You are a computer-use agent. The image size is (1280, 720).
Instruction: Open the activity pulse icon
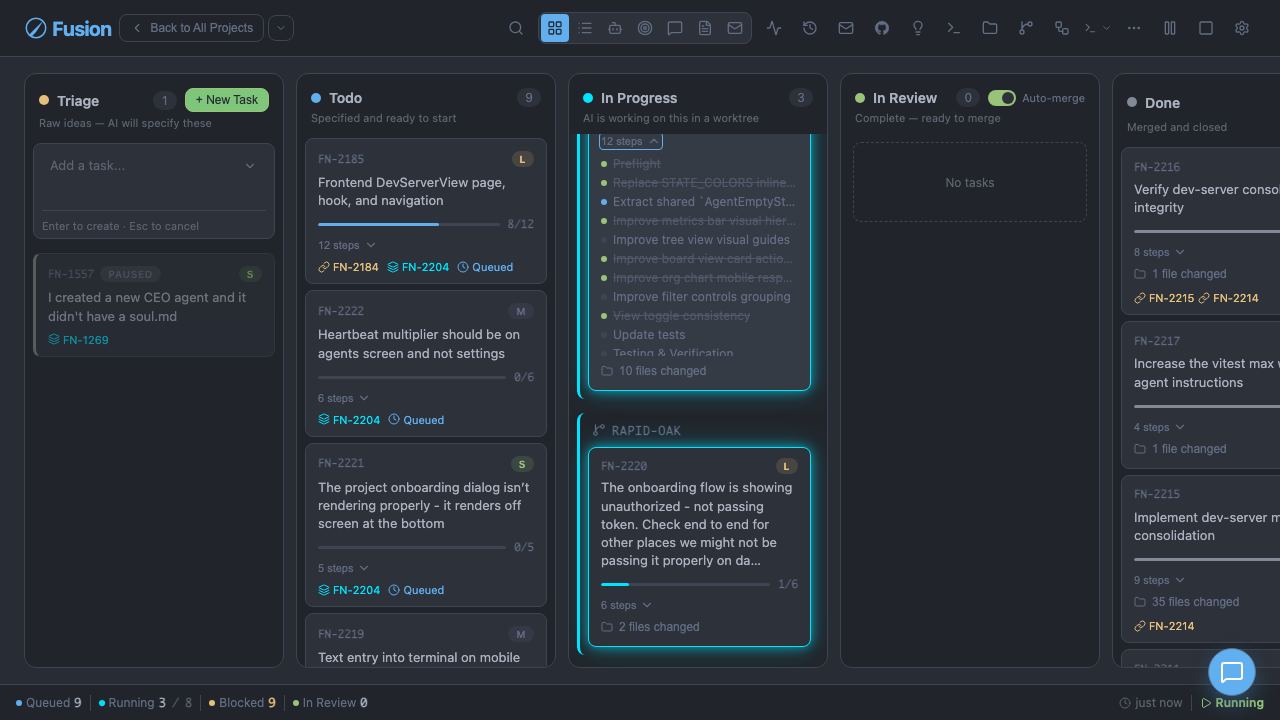[774, 28]
